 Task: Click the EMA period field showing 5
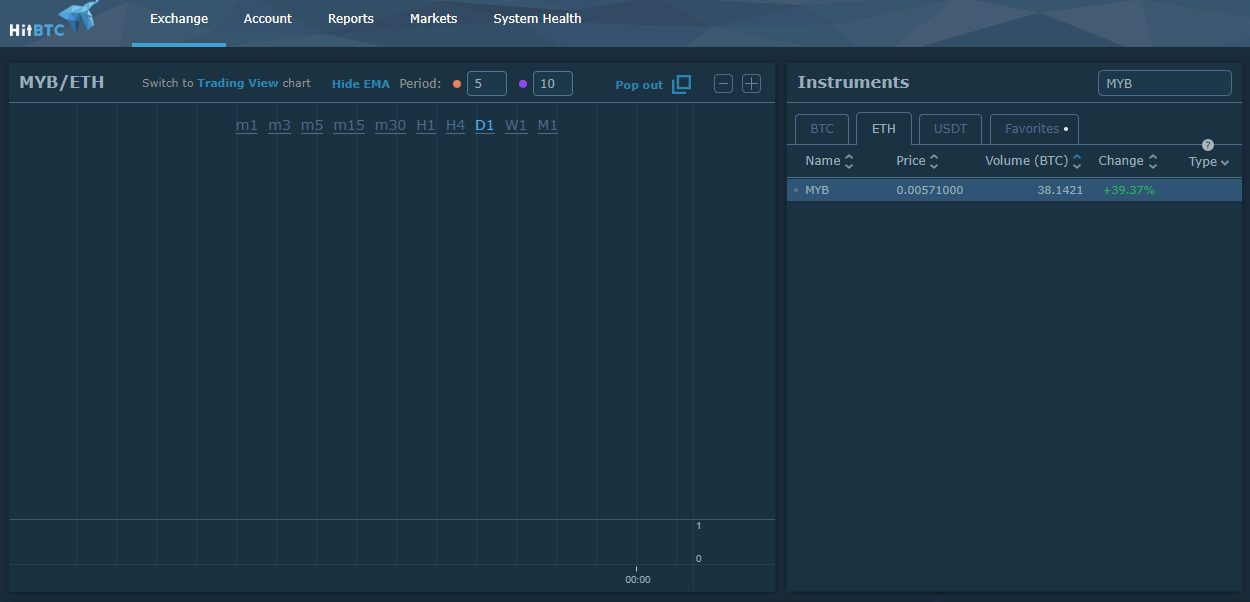click(x=487, y=84)
